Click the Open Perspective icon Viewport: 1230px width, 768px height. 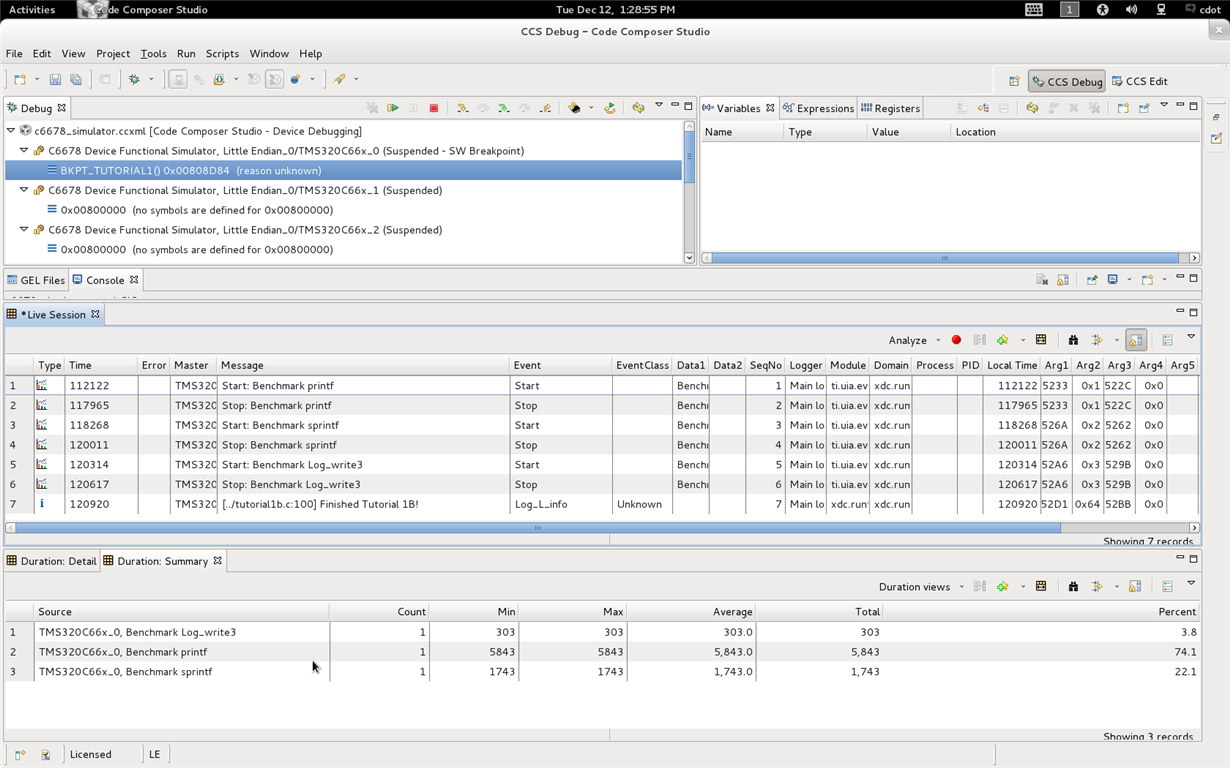click(1014, 81)
